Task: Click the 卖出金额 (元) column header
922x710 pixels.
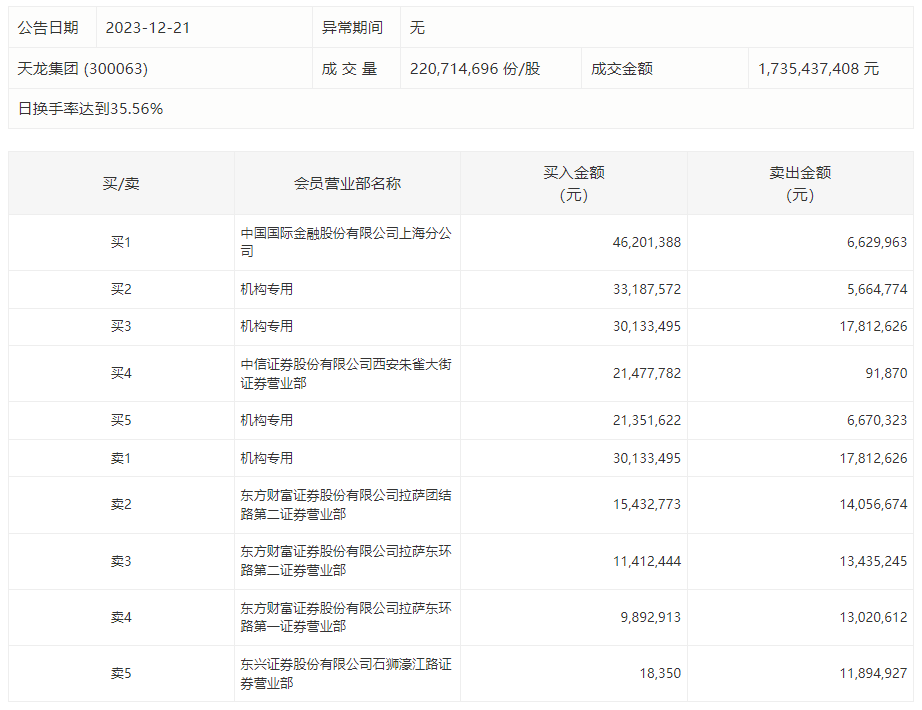Action: (x=800, y=184)
